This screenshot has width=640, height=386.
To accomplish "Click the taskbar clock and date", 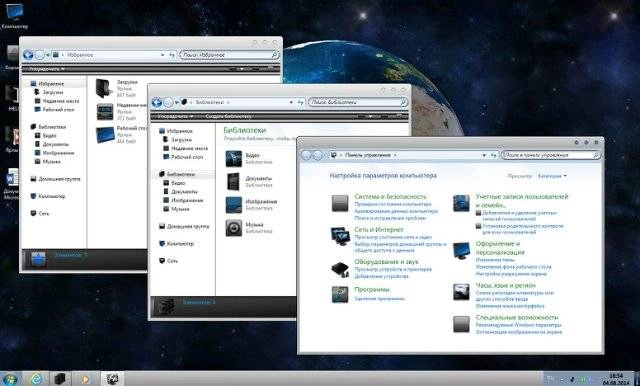I will pos(616,379).
